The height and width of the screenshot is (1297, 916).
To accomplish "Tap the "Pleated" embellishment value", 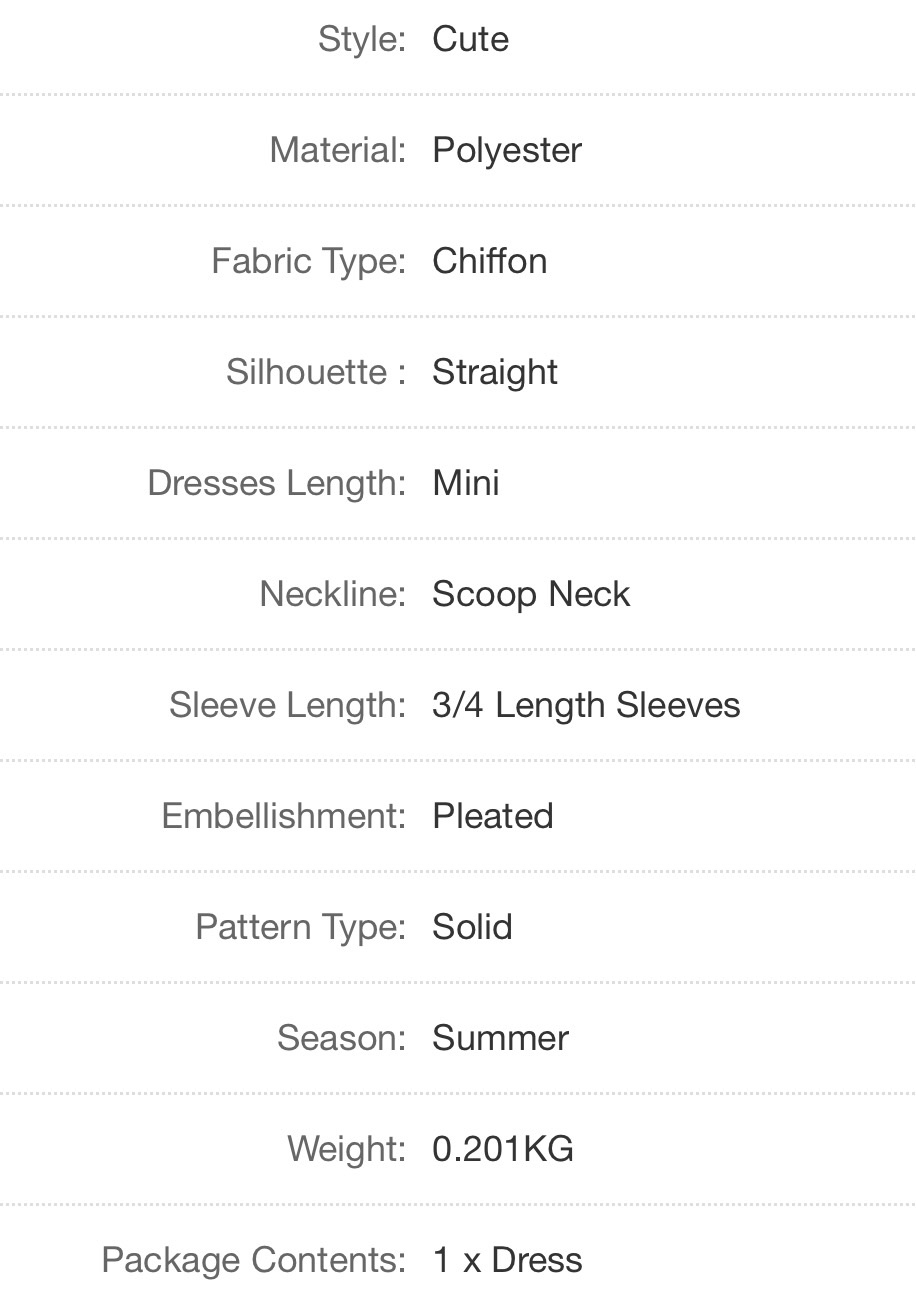I will (x=492, y=816).
